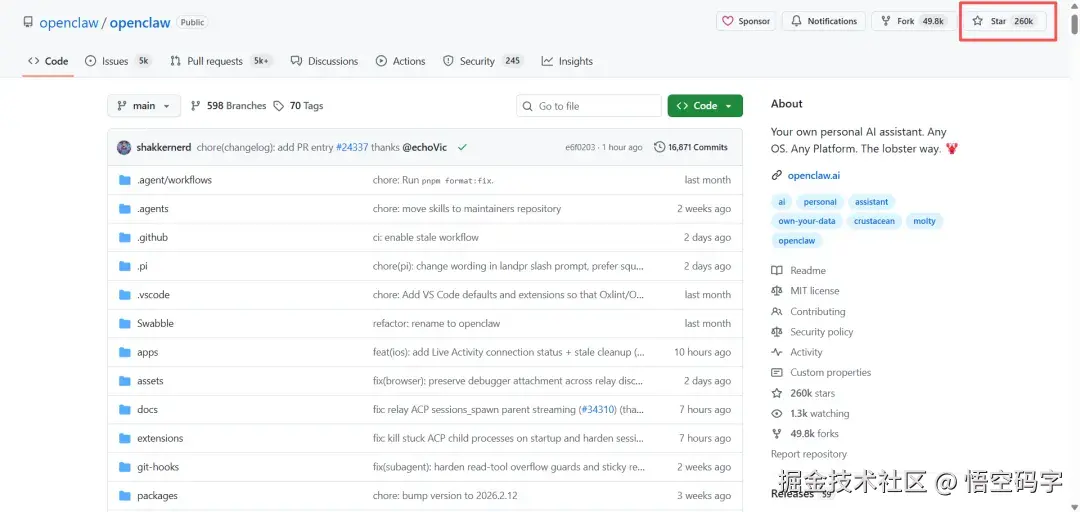Screen dimensions: 1080x512
Task: View 70 Tags link
Action: coord(298,106)
